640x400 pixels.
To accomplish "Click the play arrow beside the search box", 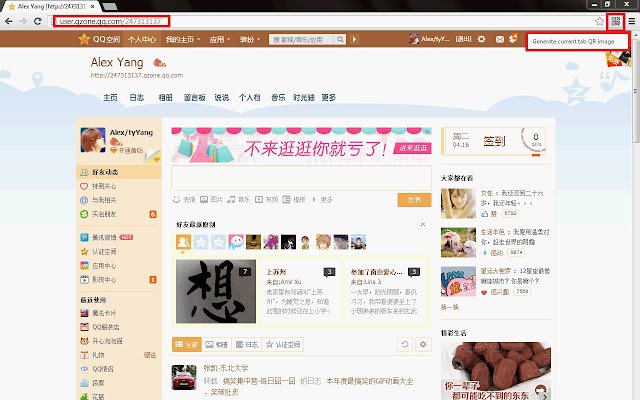I will (354, 39).
